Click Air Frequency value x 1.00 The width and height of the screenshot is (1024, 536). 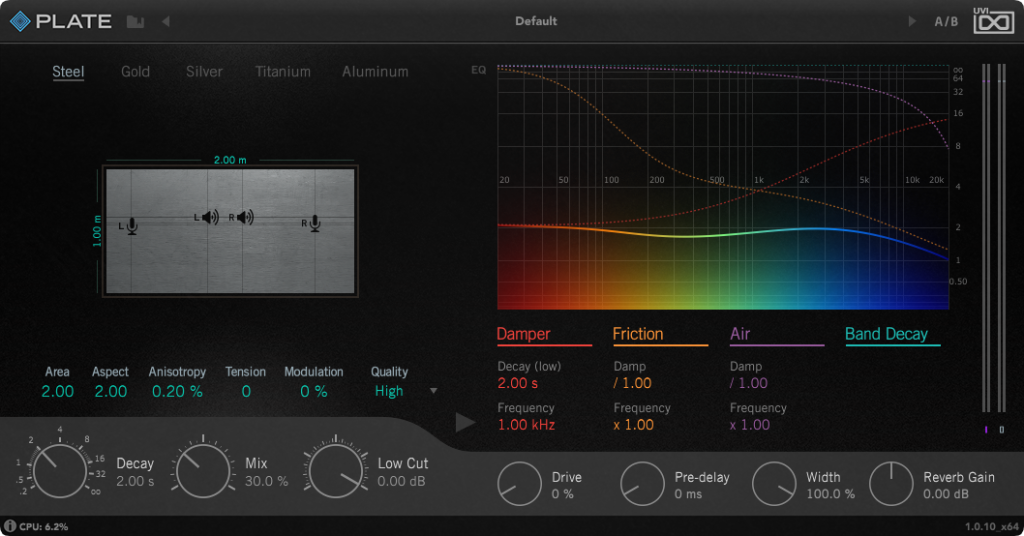(x=750, y=425)
